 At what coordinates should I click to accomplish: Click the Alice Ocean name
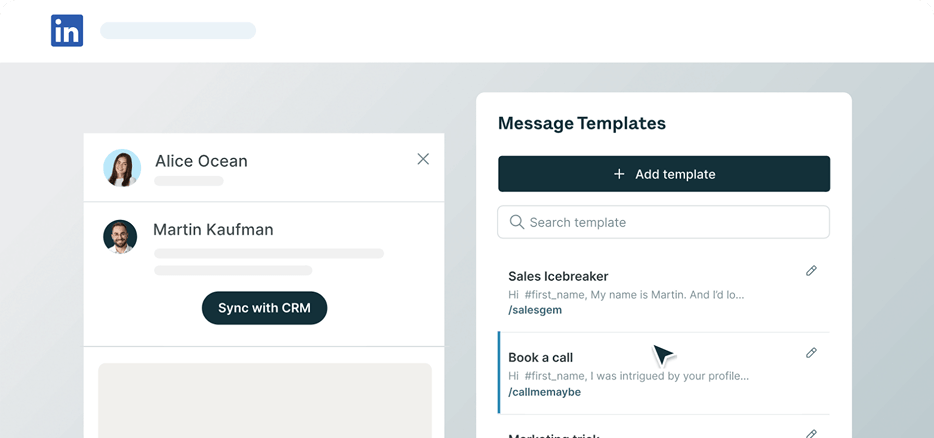201,161
